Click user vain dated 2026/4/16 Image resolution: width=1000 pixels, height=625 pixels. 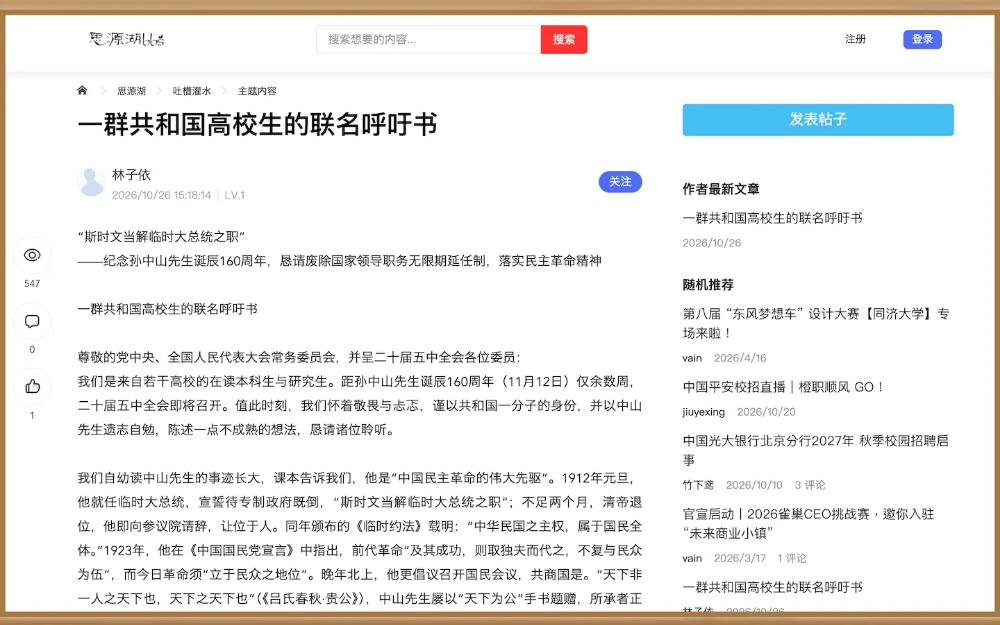[692, 358]
